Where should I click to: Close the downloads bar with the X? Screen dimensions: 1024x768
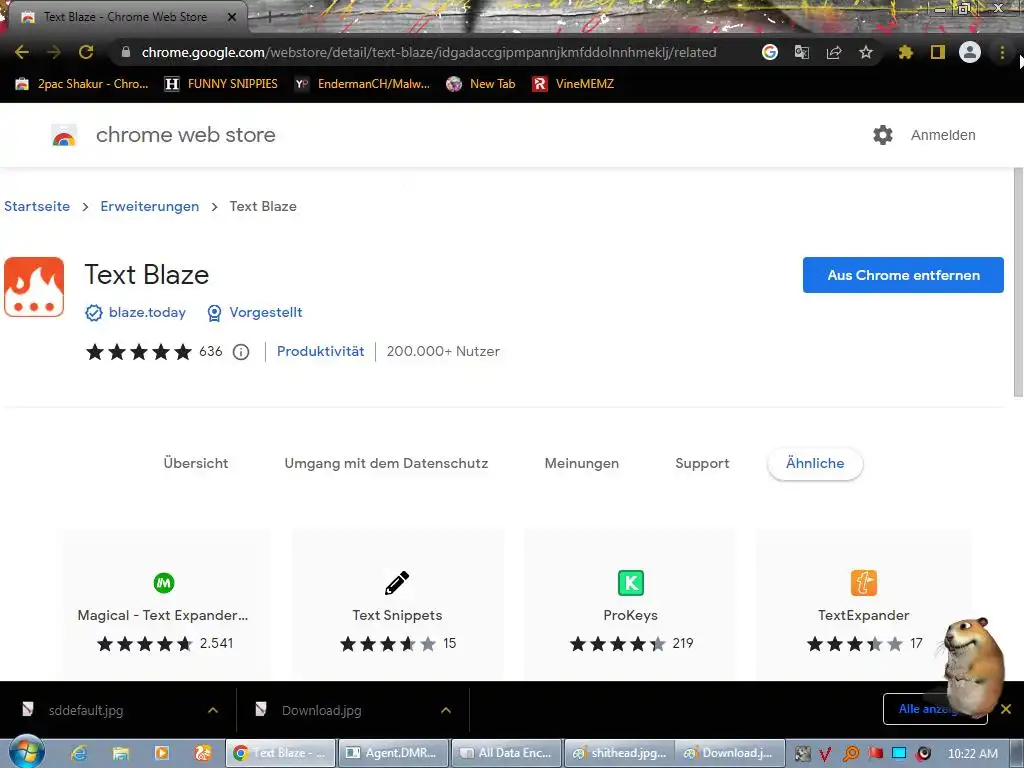(1006, 709)
